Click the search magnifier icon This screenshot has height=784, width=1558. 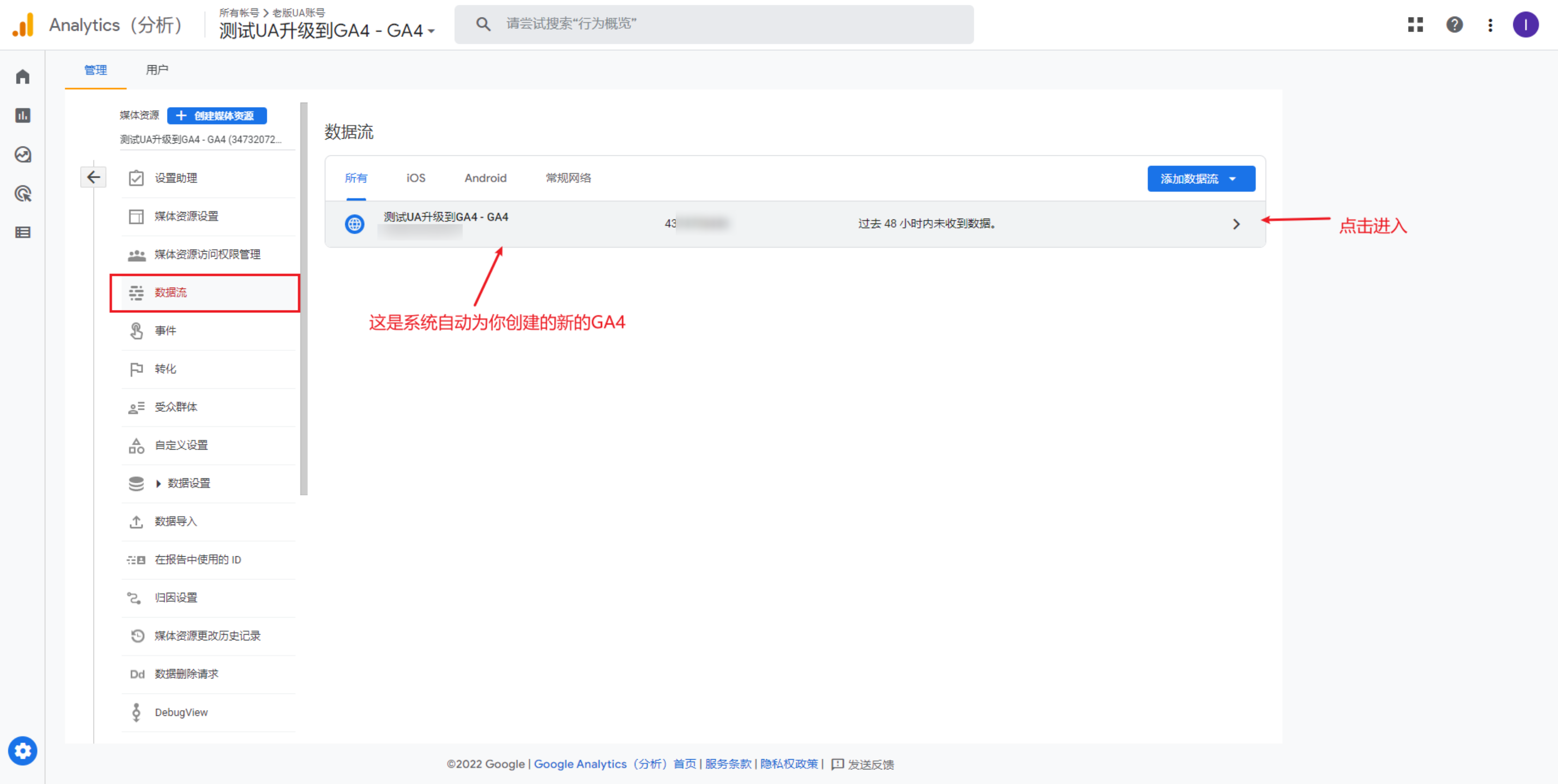click(482, 24)
